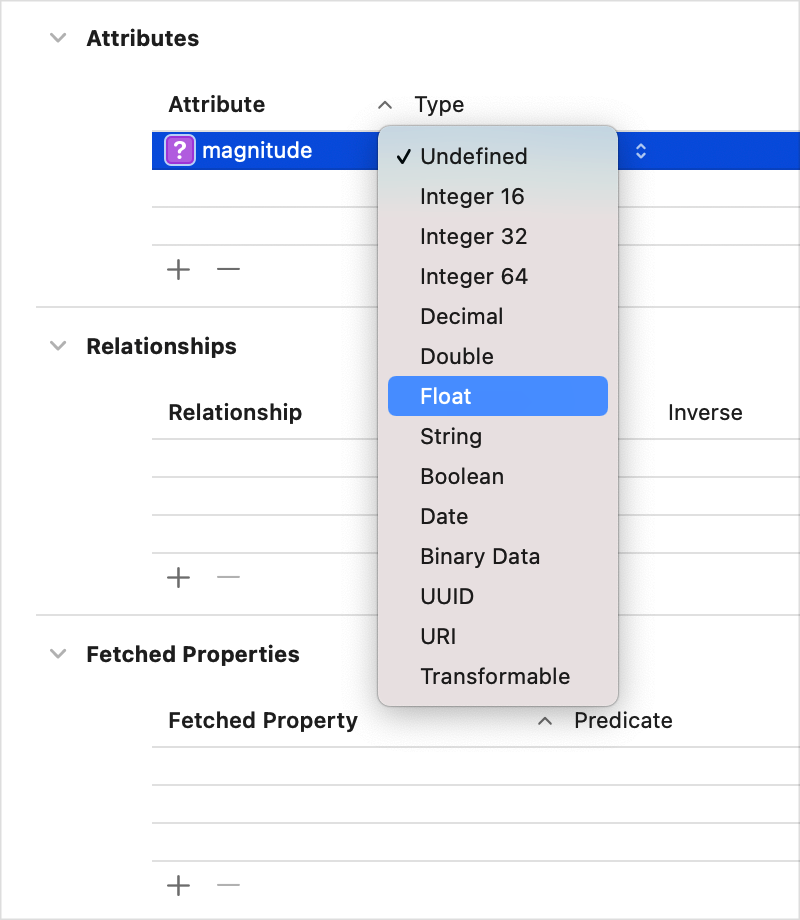This screenshot has width=800, height=920.
Task: Click the minus icon under Relationships
Action: tap(228, 577)
